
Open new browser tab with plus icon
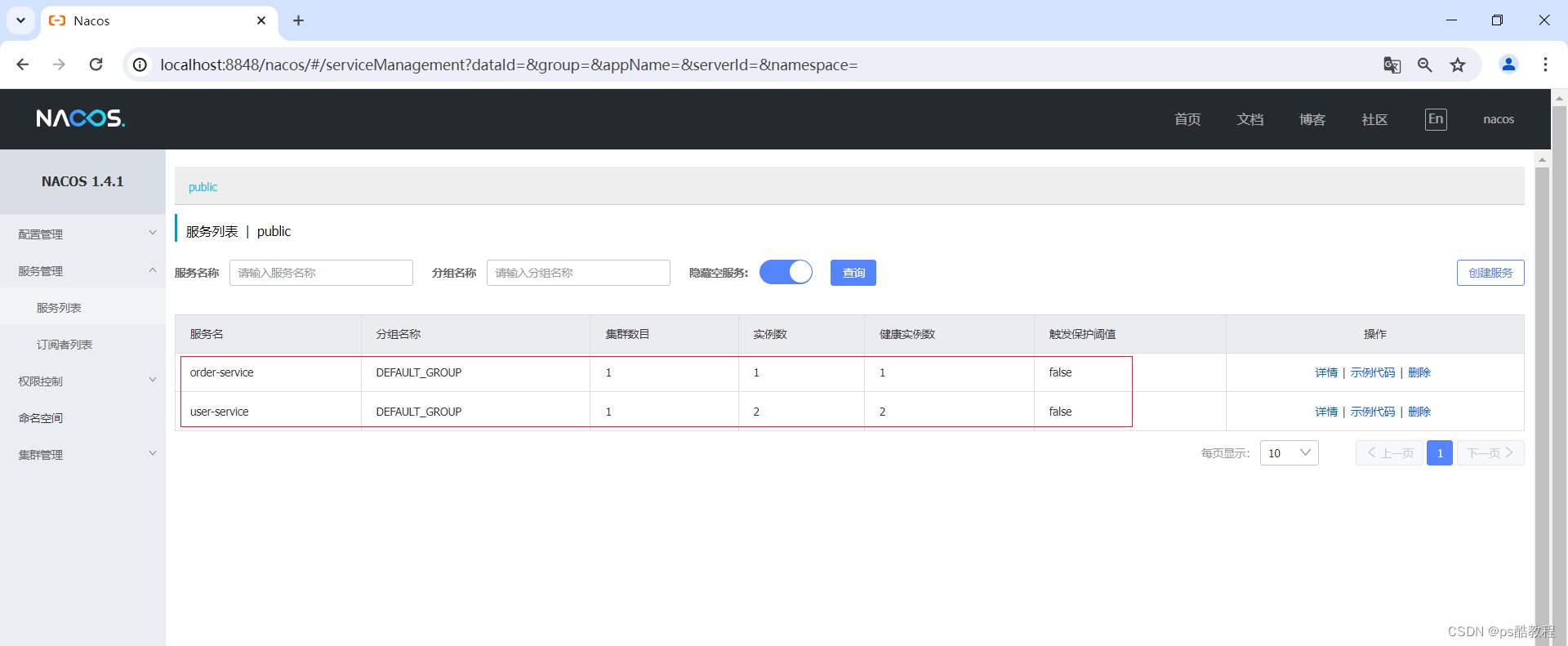[298, 20]
